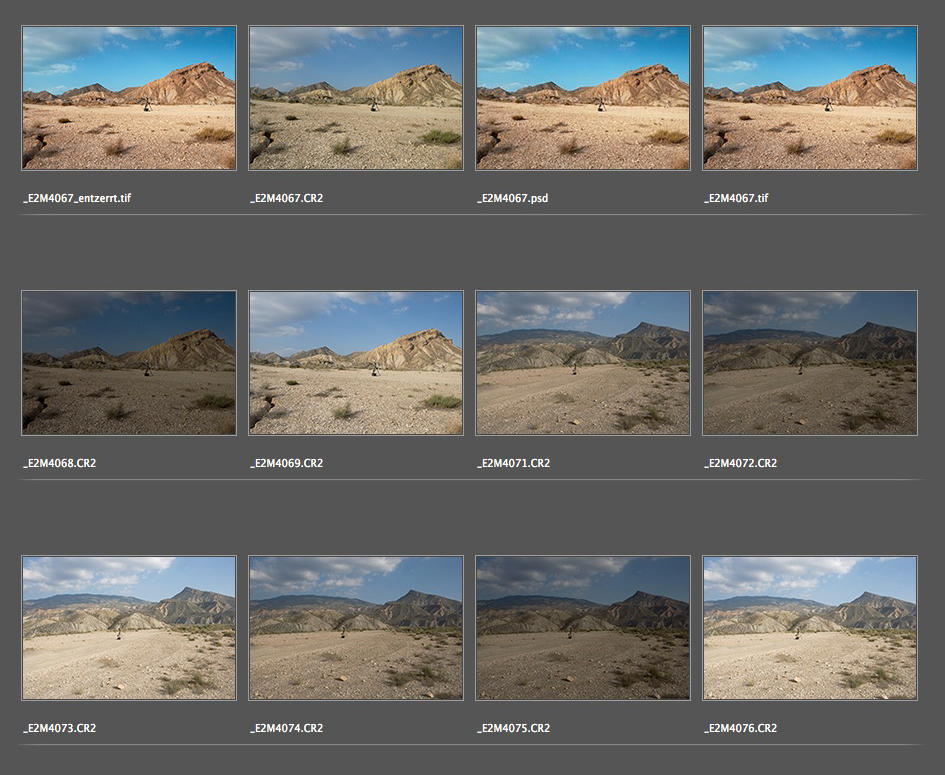This screenshot has height=775, width=945.
Task: Select the _E2M4067.psd thumbnail image
Action: [583, 98]
